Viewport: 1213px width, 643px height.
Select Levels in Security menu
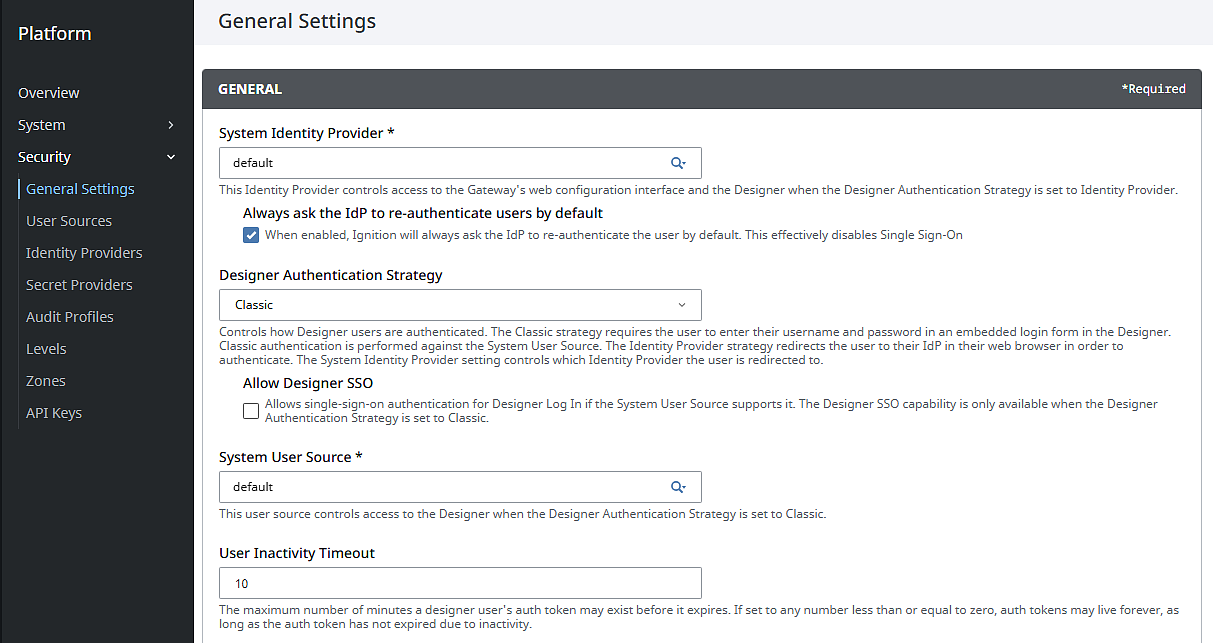[x=46, y=349]
